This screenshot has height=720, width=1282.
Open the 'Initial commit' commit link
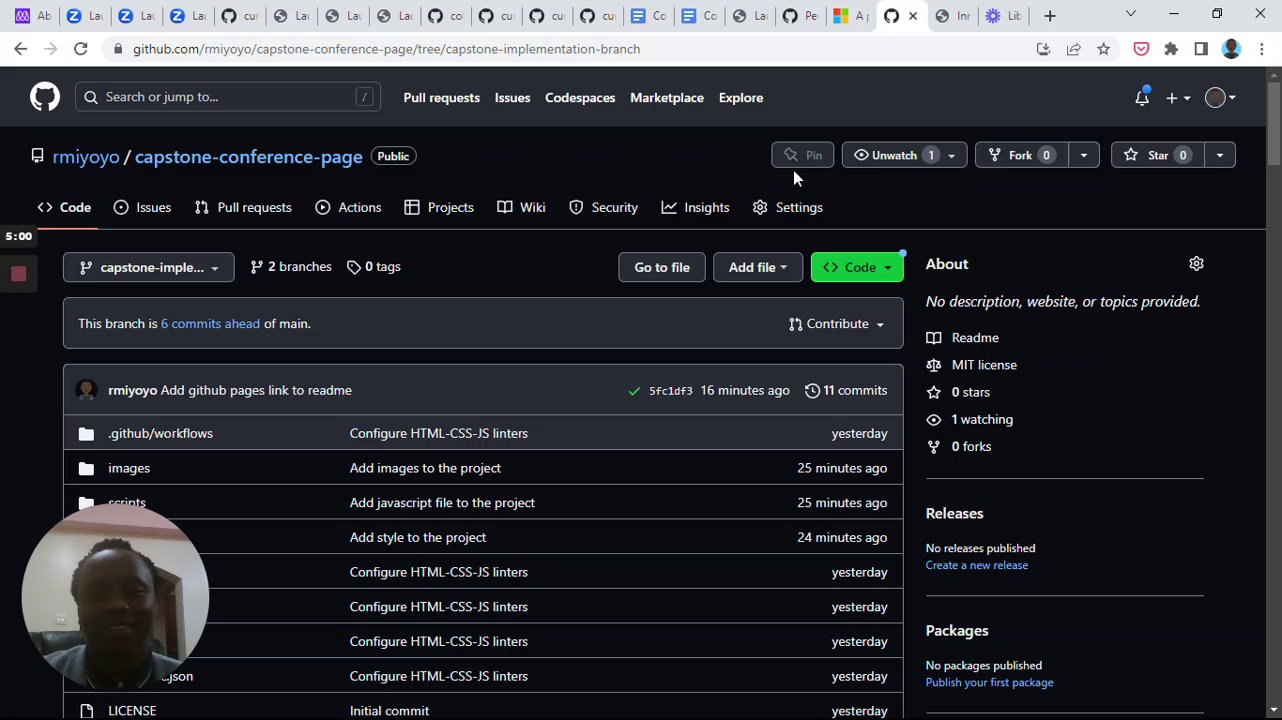tap(389, 711)
